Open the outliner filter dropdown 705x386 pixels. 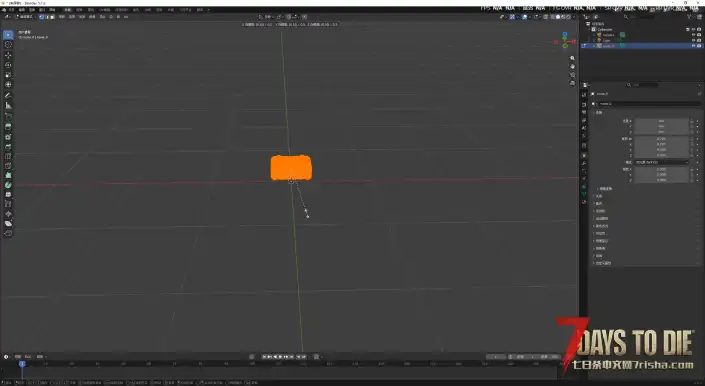[x=691, y=17]
